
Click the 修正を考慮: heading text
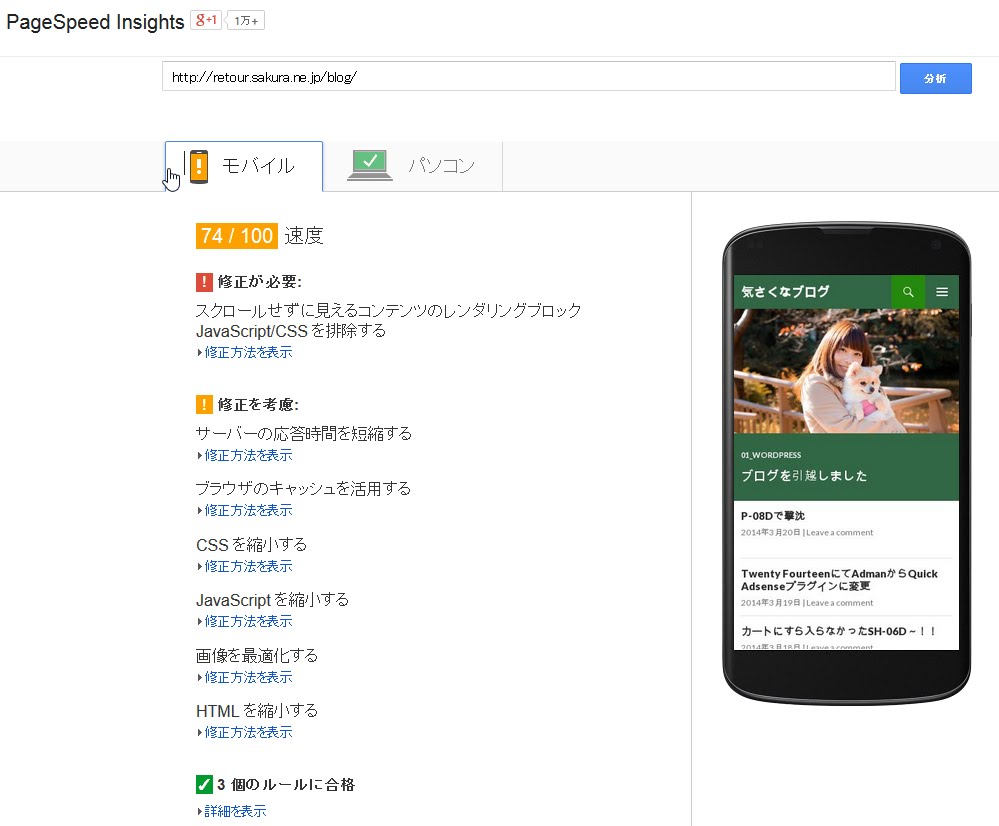(258, 405)
